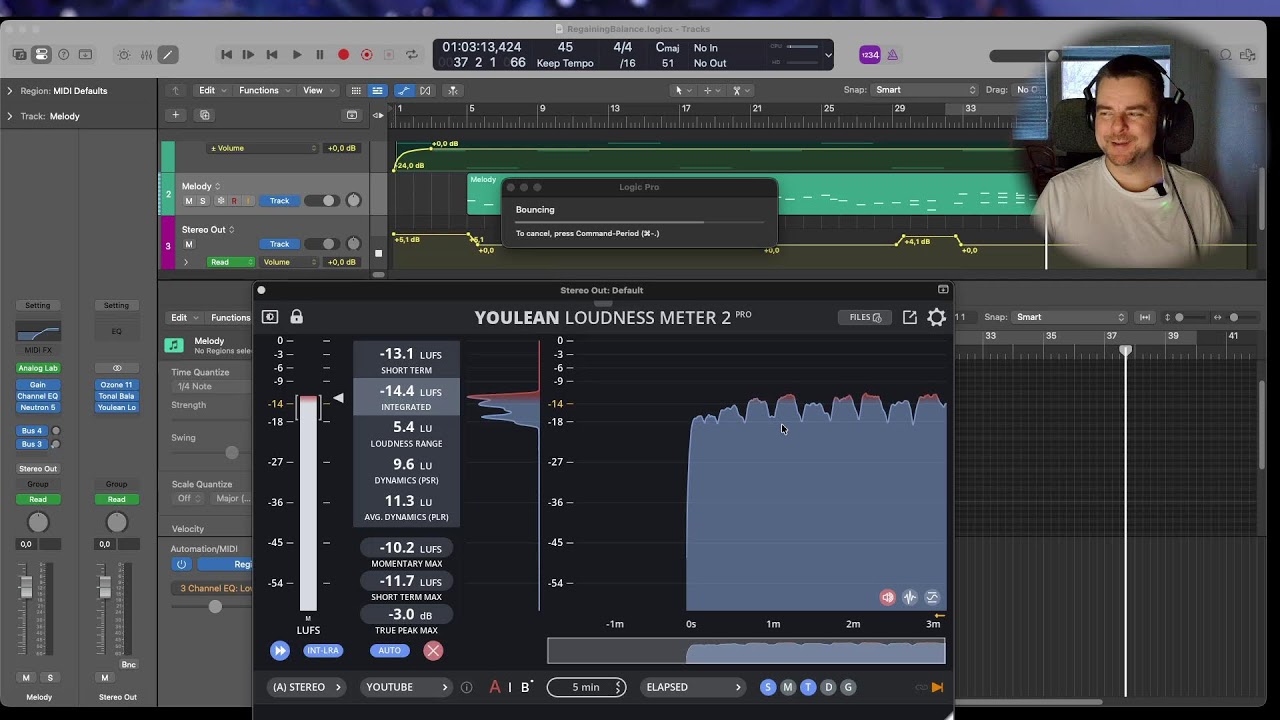Mute the Melody track header
Screen dimensions: 1280x720
pos(188,201)
